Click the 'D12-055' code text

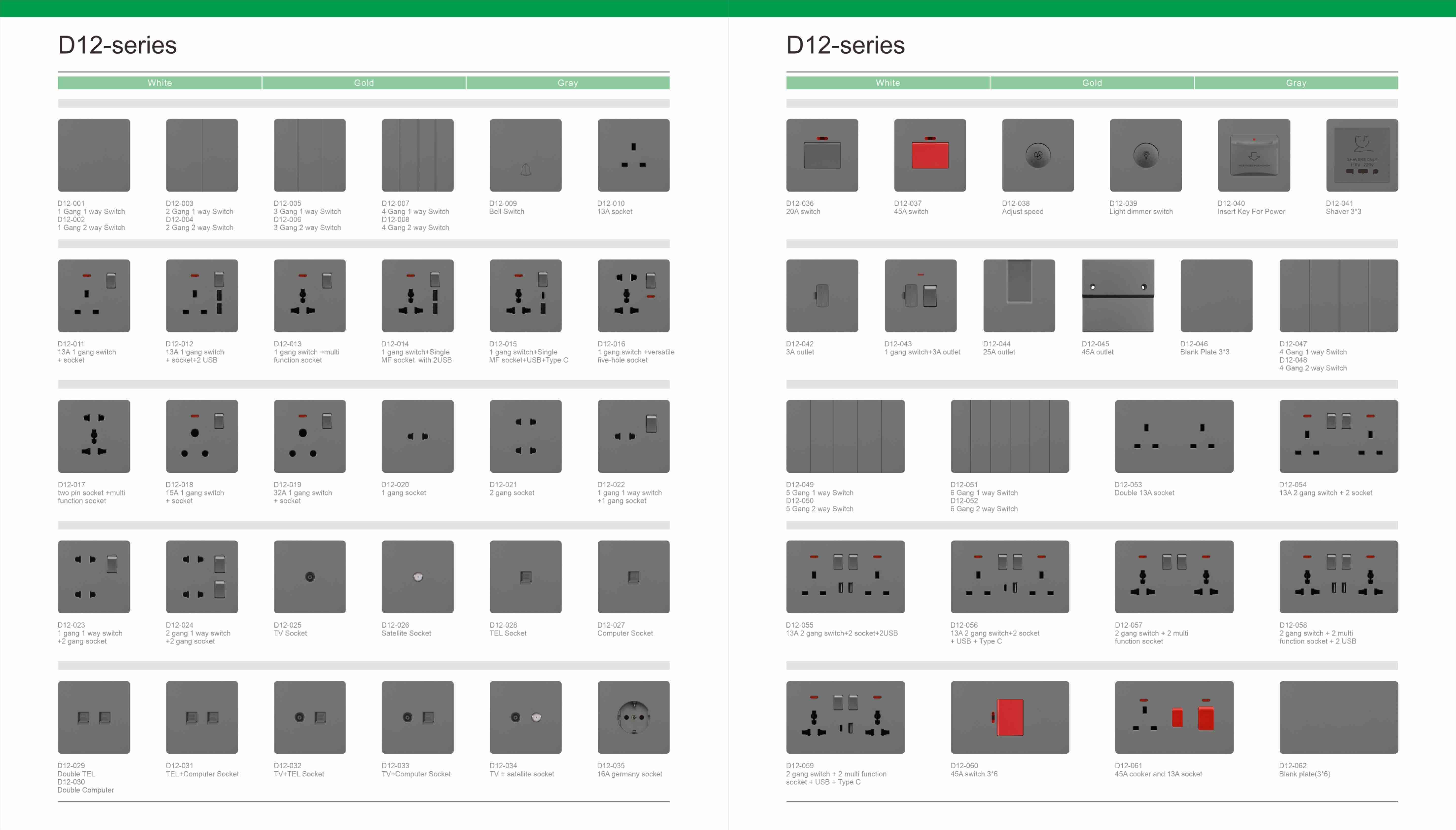tap(800, 625)
